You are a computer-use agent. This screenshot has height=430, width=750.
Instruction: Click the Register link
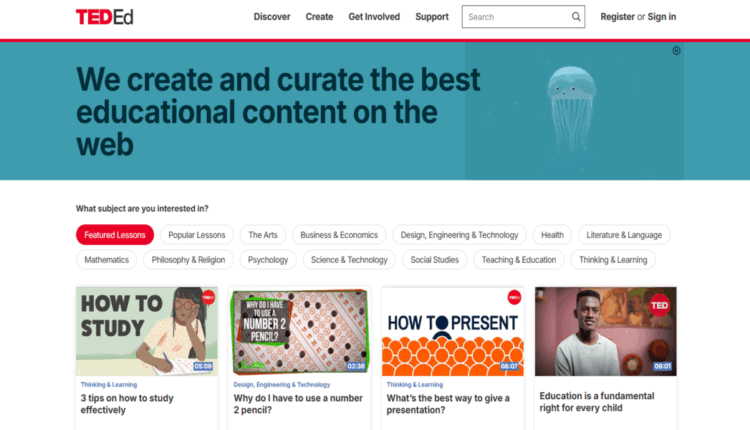(x=617, y=17)
